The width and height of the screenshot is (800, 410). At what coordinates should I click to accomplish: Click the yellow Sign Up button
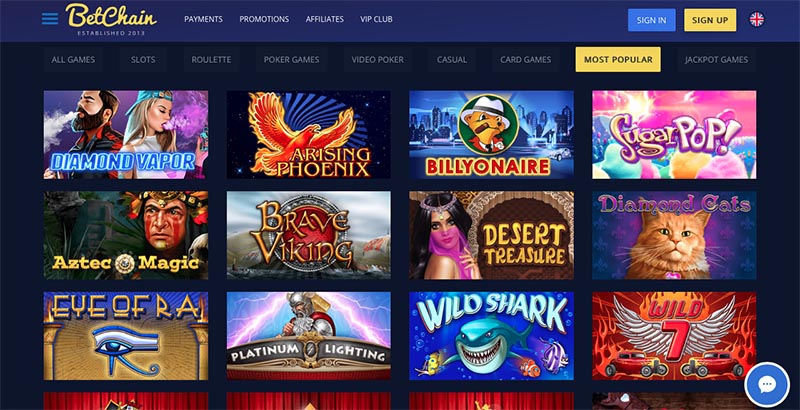pyautogui.click(x=710, y=20)
